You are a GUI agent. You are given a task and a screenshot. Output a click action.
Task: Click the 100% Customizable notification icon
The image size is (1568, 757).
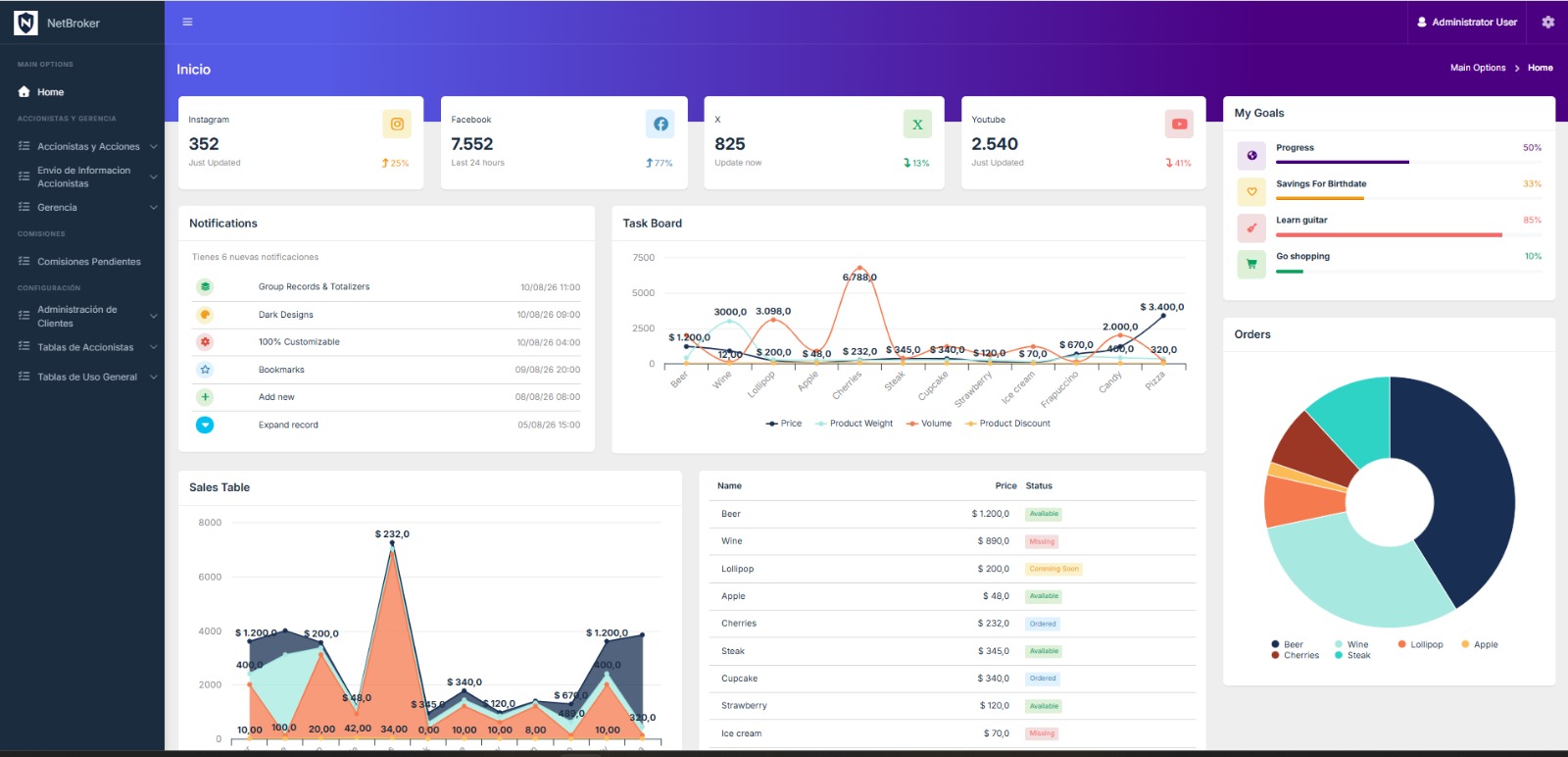click(x=205, y=342)
